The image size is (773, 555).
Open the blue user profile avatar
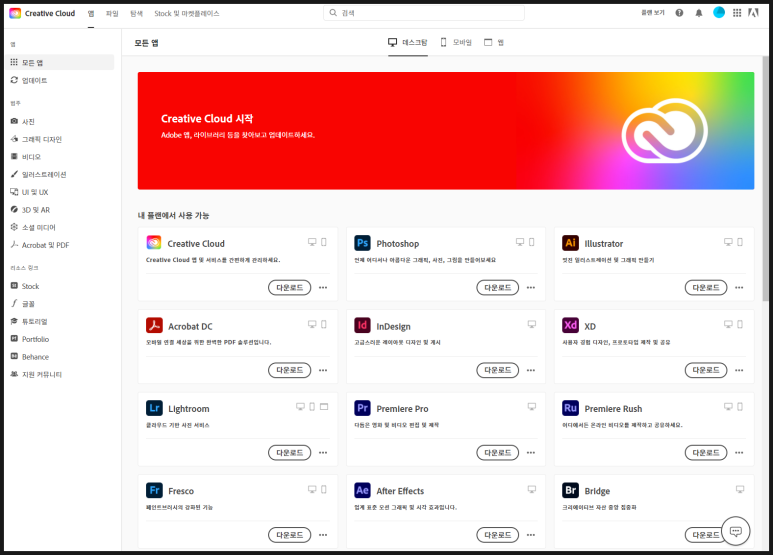click(x=719, y=13)
